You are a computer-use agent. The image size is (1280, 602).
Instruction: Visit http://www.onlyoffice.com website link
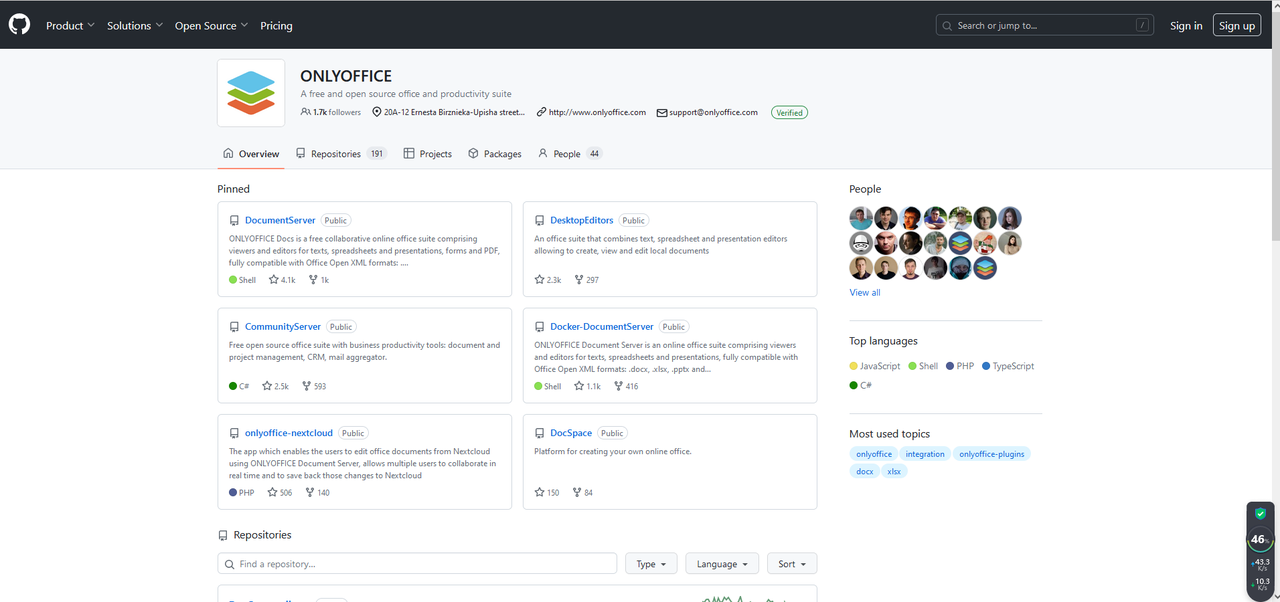(597, 112)
